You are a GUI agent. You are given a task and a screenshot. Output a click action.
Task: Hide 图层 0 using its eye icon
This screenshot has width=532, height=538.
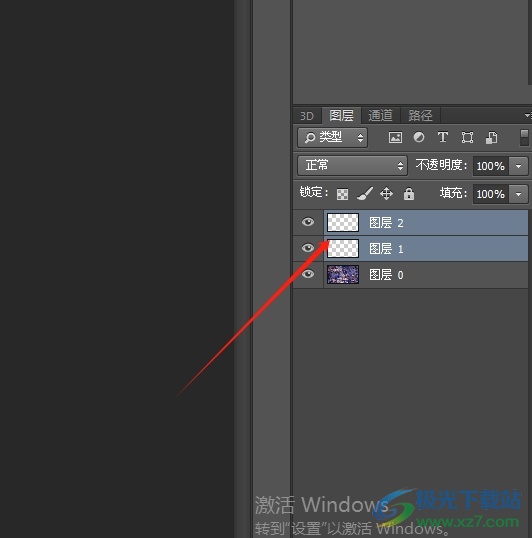[x=308, y=274]
